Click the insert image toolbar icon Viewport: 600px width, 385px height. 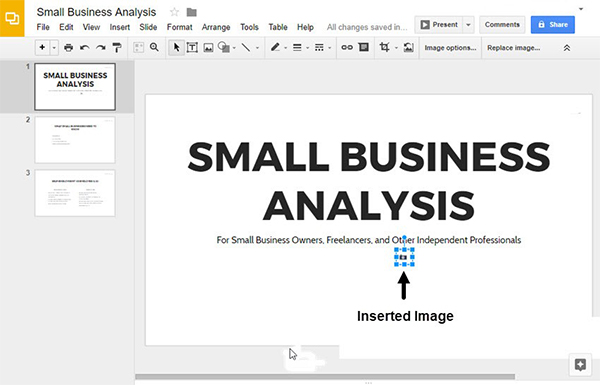(208, 47)
